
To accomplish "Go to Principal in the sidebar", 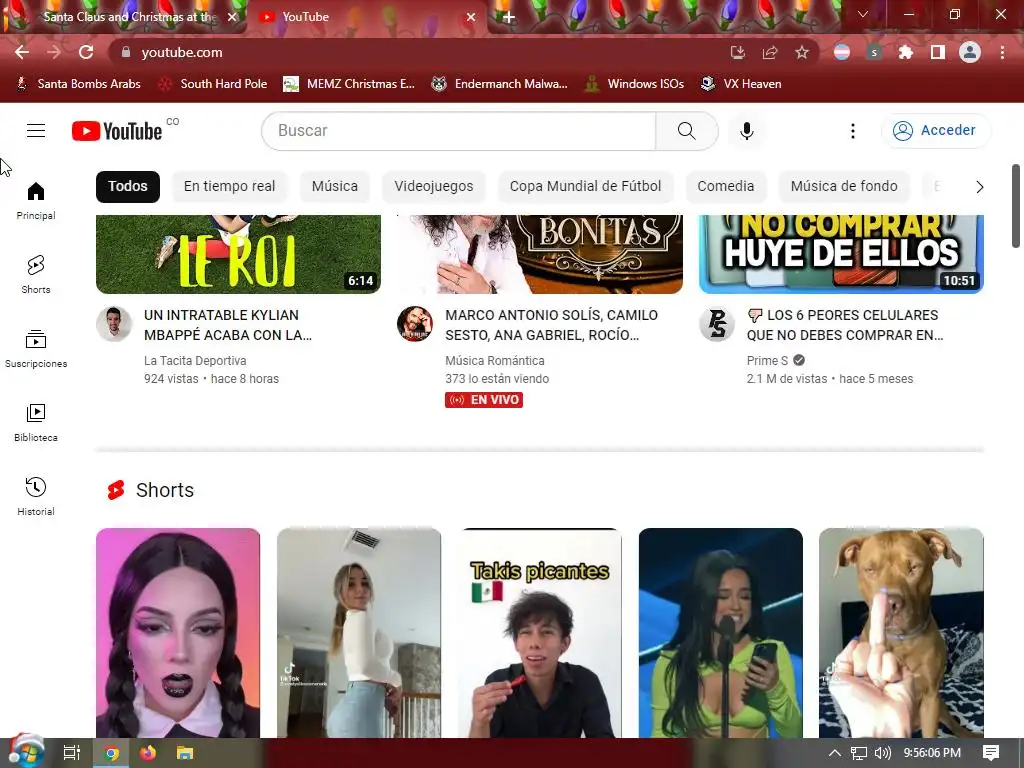I will pos(36,201).
